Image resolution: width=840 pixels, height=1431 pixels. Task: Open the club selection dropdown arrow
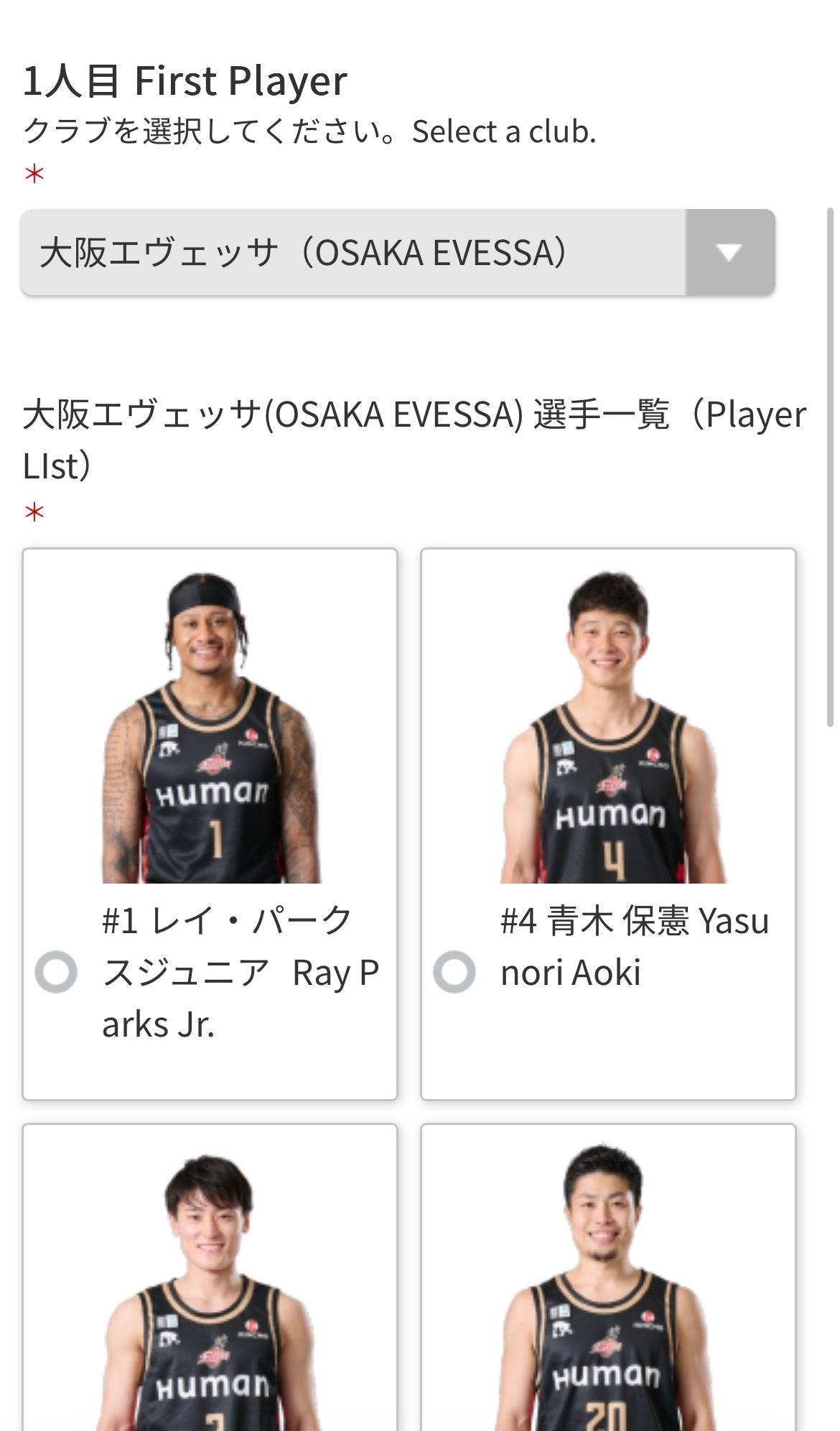pyautogui.click(x=729, y=252)
